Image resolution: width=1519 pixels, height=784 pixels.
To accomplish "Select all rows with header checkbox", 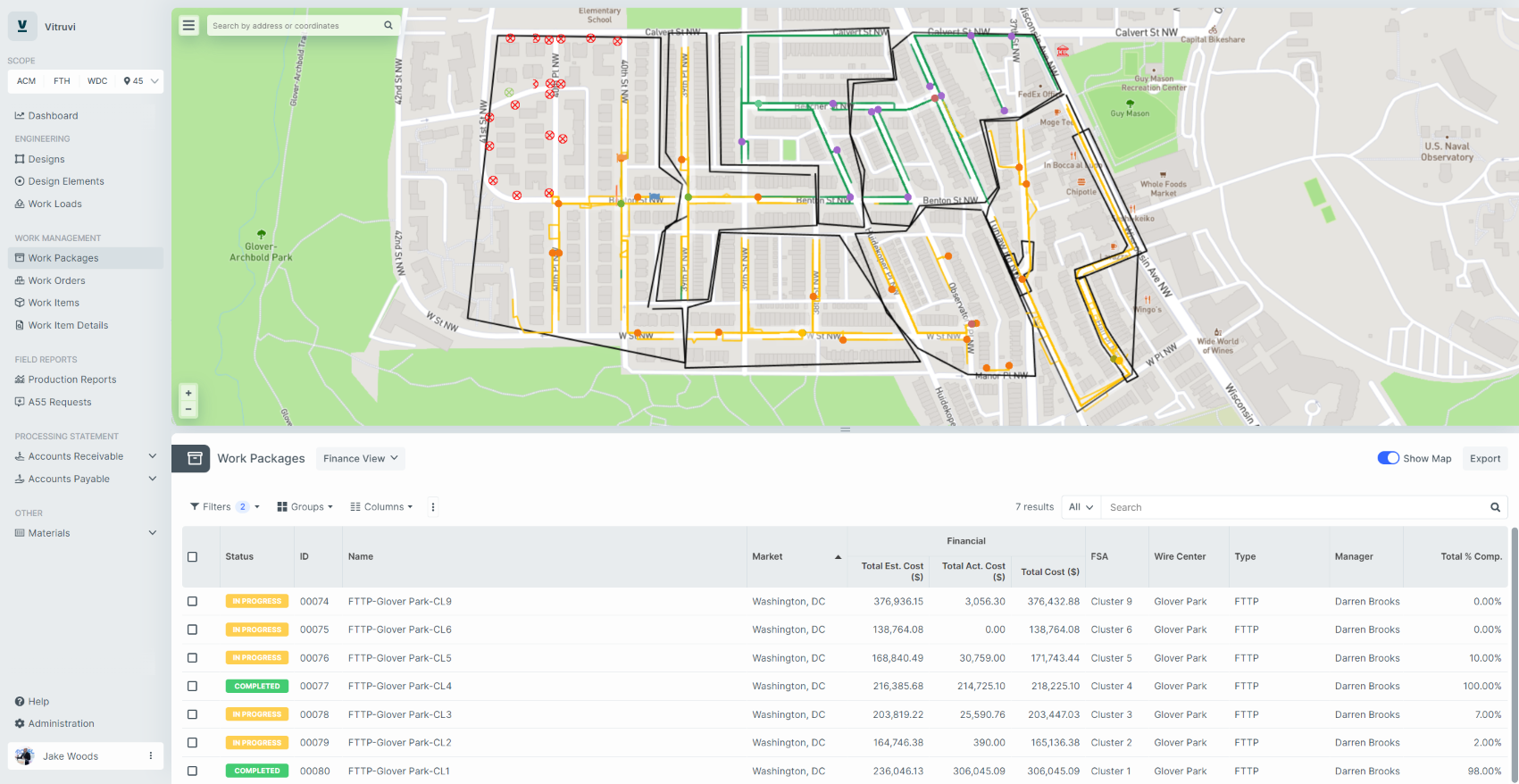I will 192,557.
